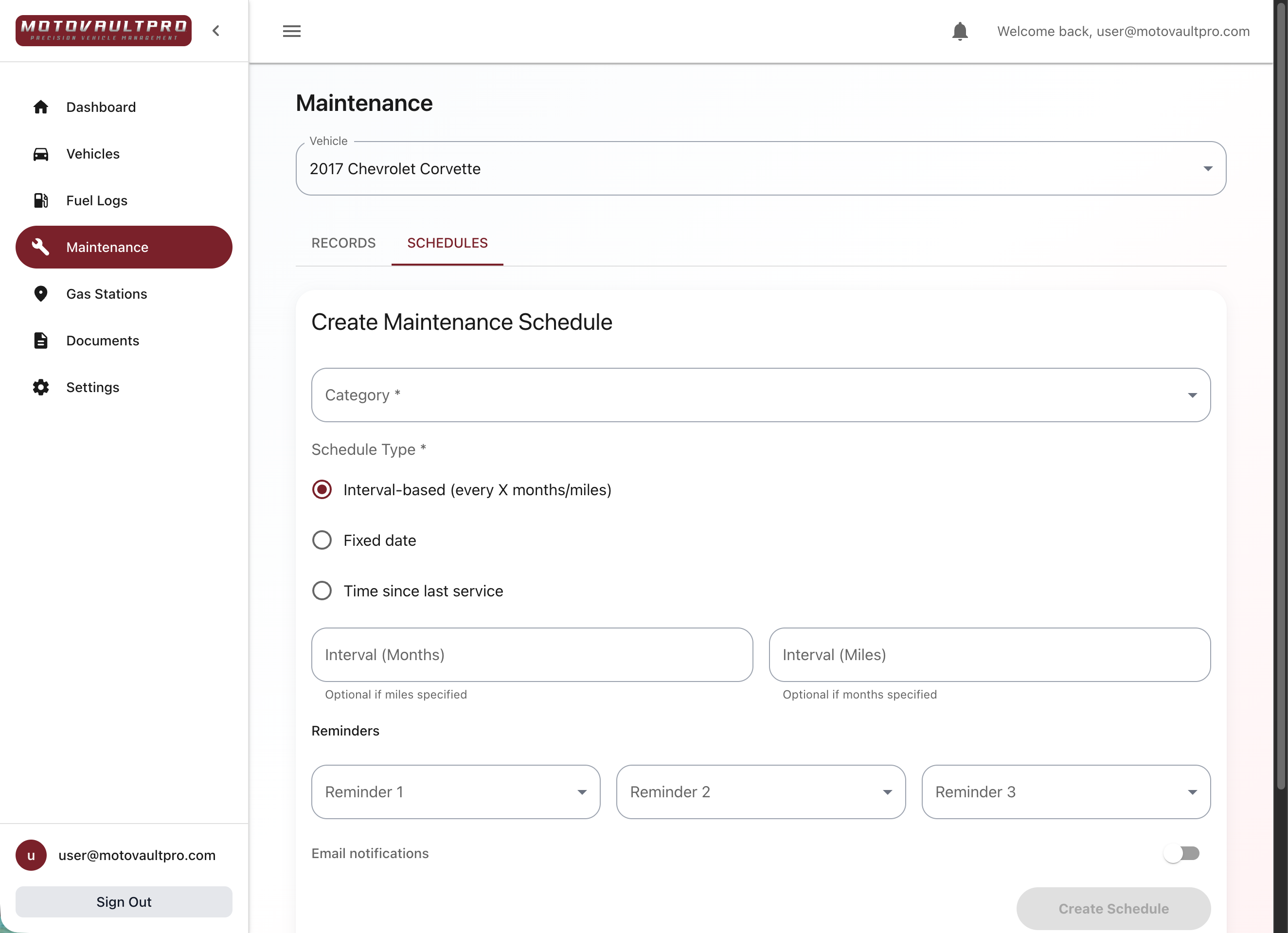This screenshot has height=933, width=1288.
Task: Expand the Category dropdown
Action: [760, 395]
